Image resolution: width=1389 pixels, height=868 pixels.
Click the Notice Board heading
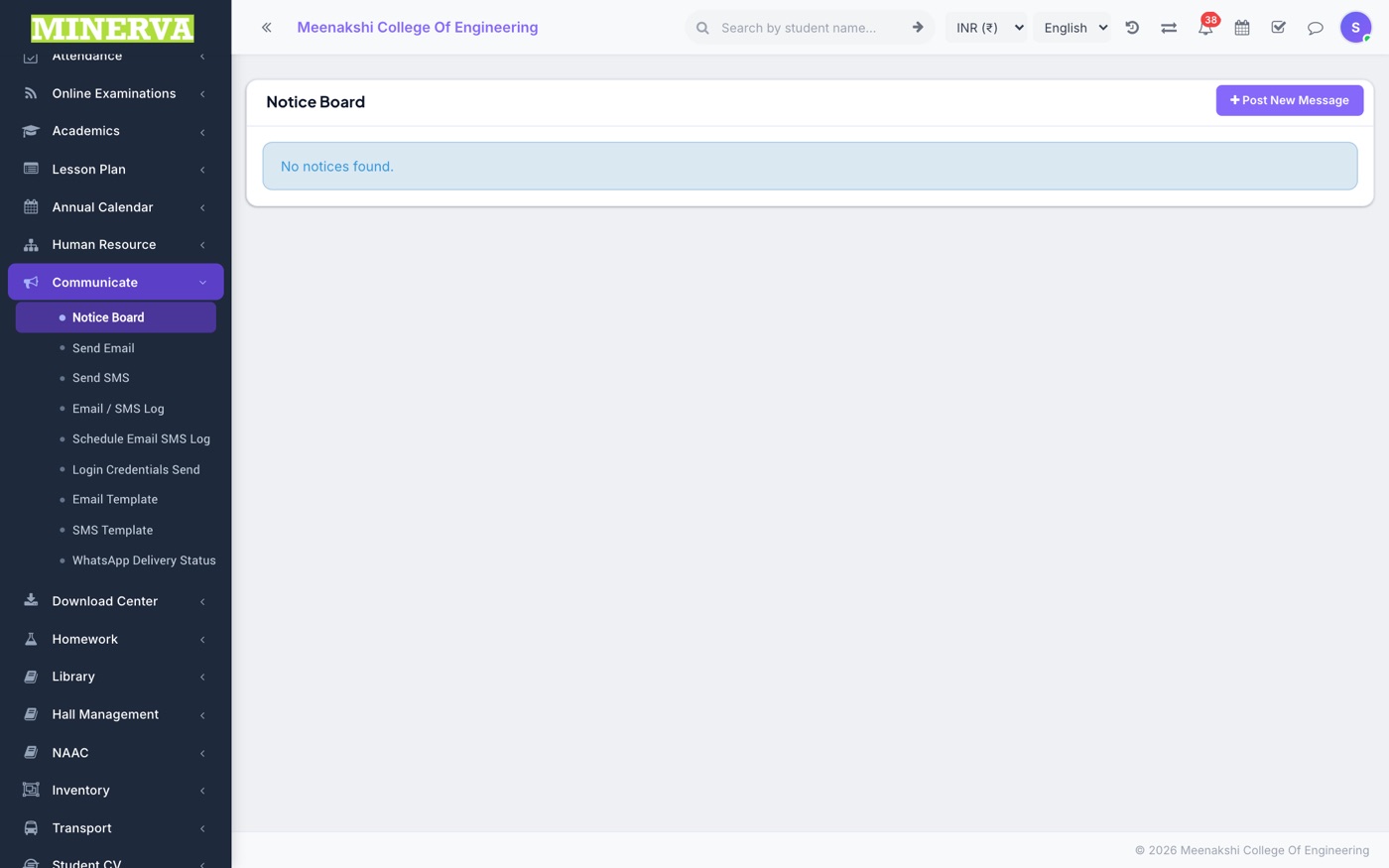[316, 102]
